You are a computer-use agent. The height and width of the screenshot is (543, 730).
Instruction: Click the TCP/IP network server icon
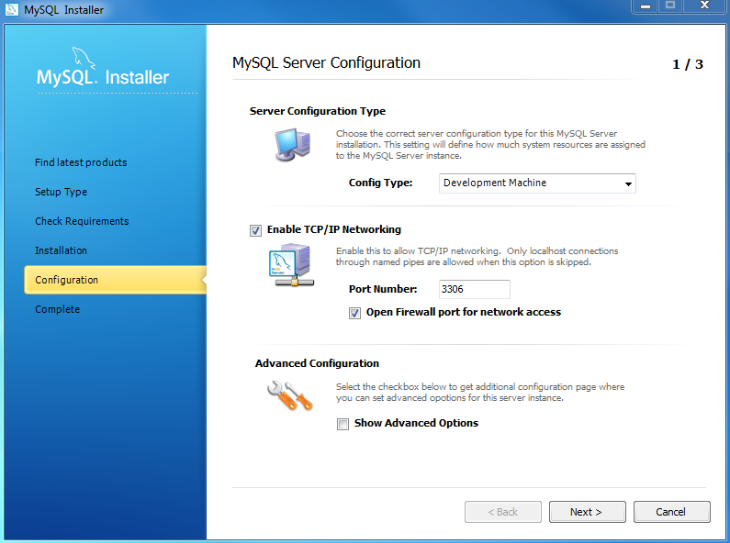point(291,265)
